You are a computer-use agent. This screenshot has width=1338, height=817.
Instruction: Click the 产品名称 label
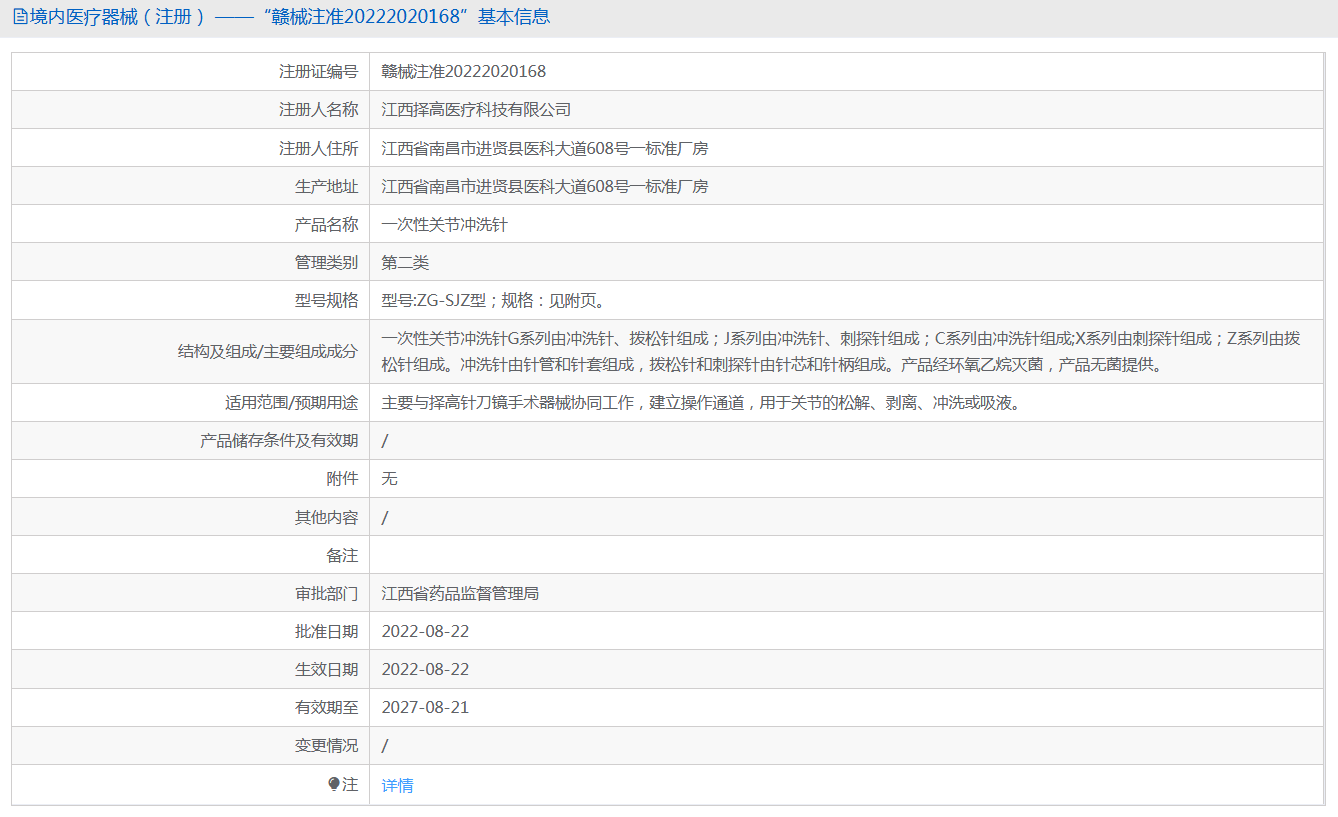pos(326,224)
